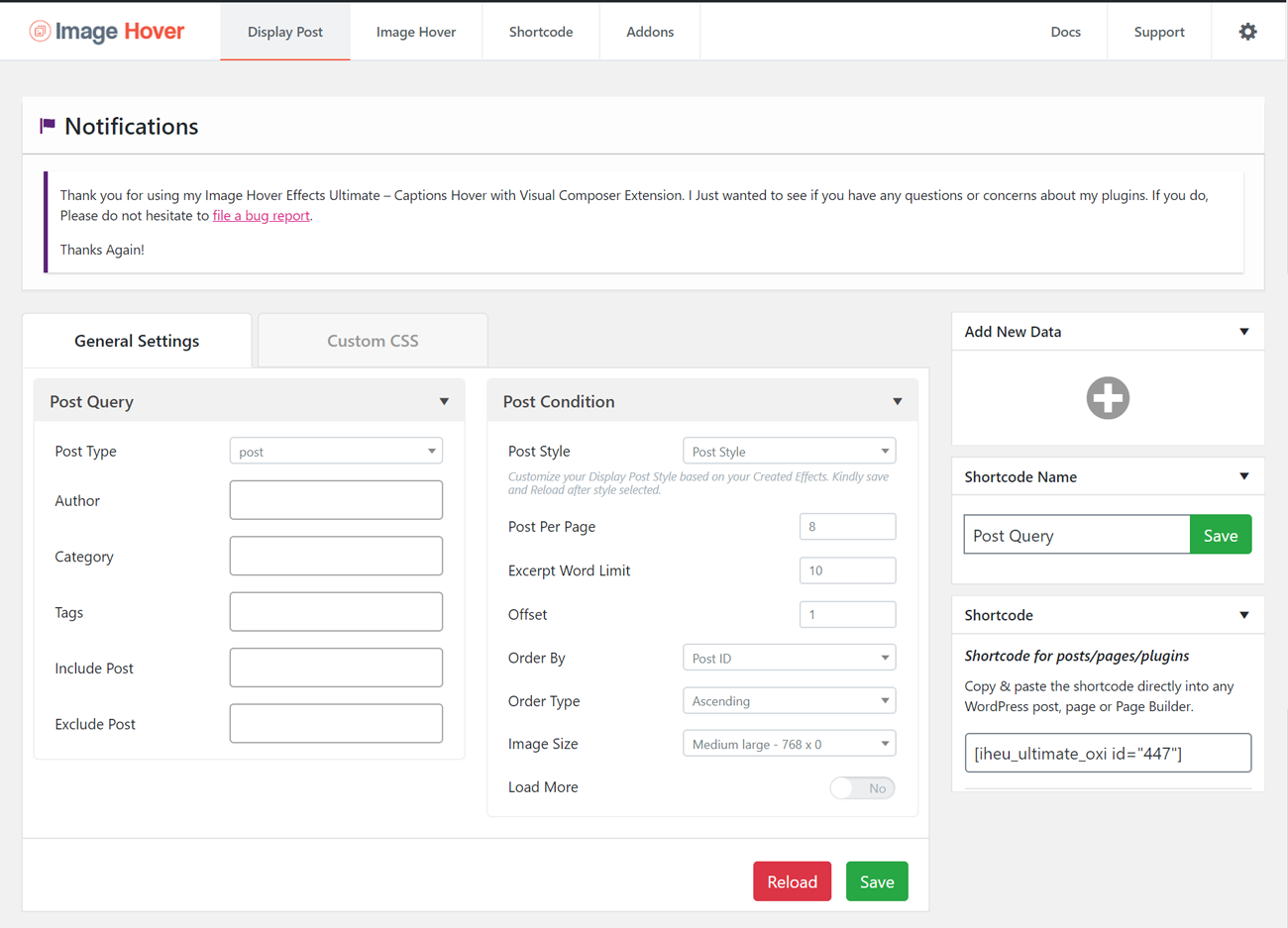Collapse the Shortcode panel arrow
The width and height of the screenshot is (1288, 928).
pos(1244,615)
